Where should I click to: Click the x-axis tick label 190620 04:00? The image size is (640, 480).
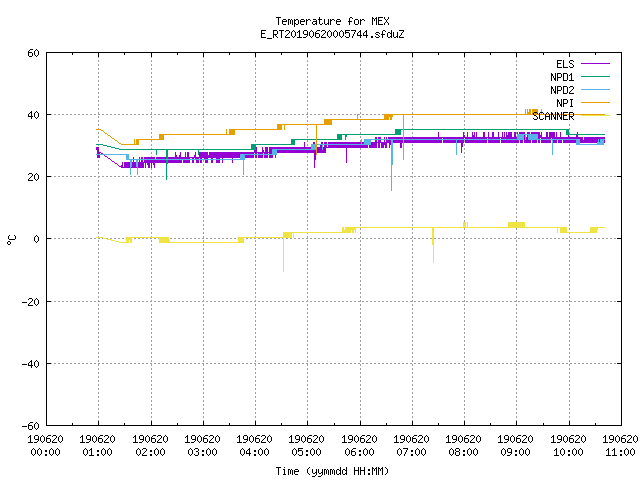point(254,446)
